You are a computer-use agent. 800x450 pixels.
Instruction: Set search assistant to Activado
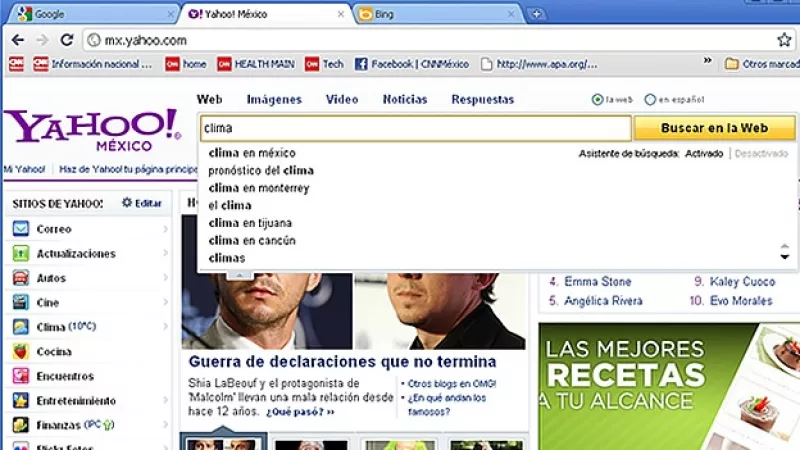tap(704, 154)
